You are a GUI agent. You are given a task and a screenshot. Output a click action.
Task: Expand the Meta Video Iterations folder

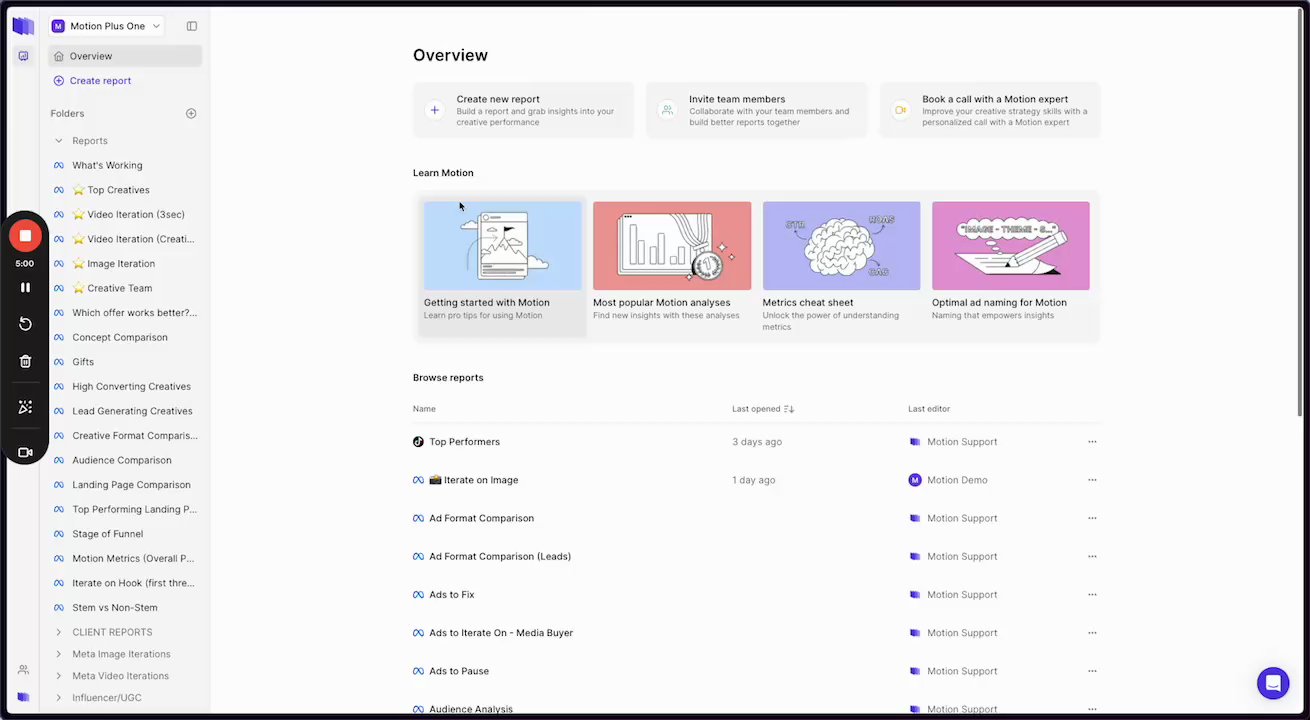pyautogui.click(x=59, y=676)
